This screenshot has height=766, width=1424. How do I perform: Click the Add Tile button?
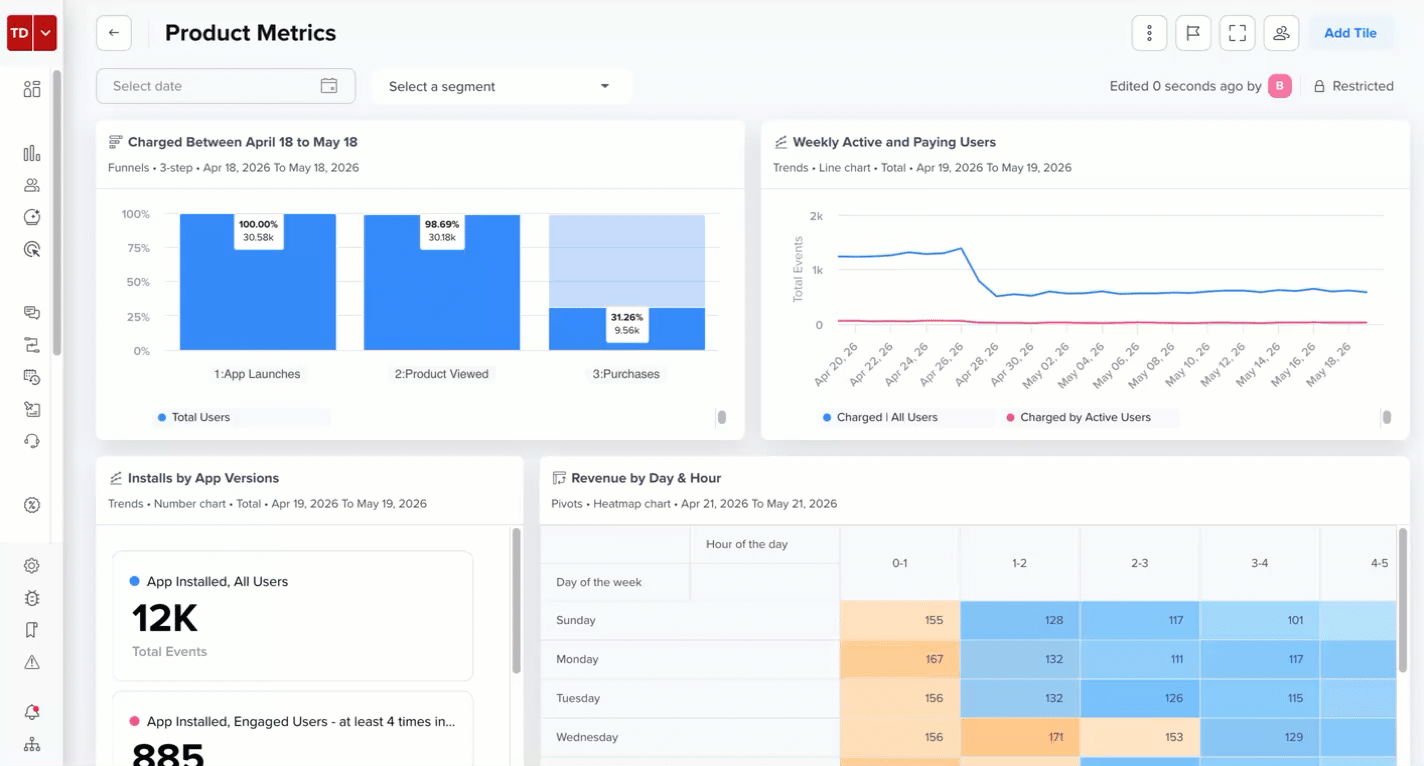point(1350,33)
